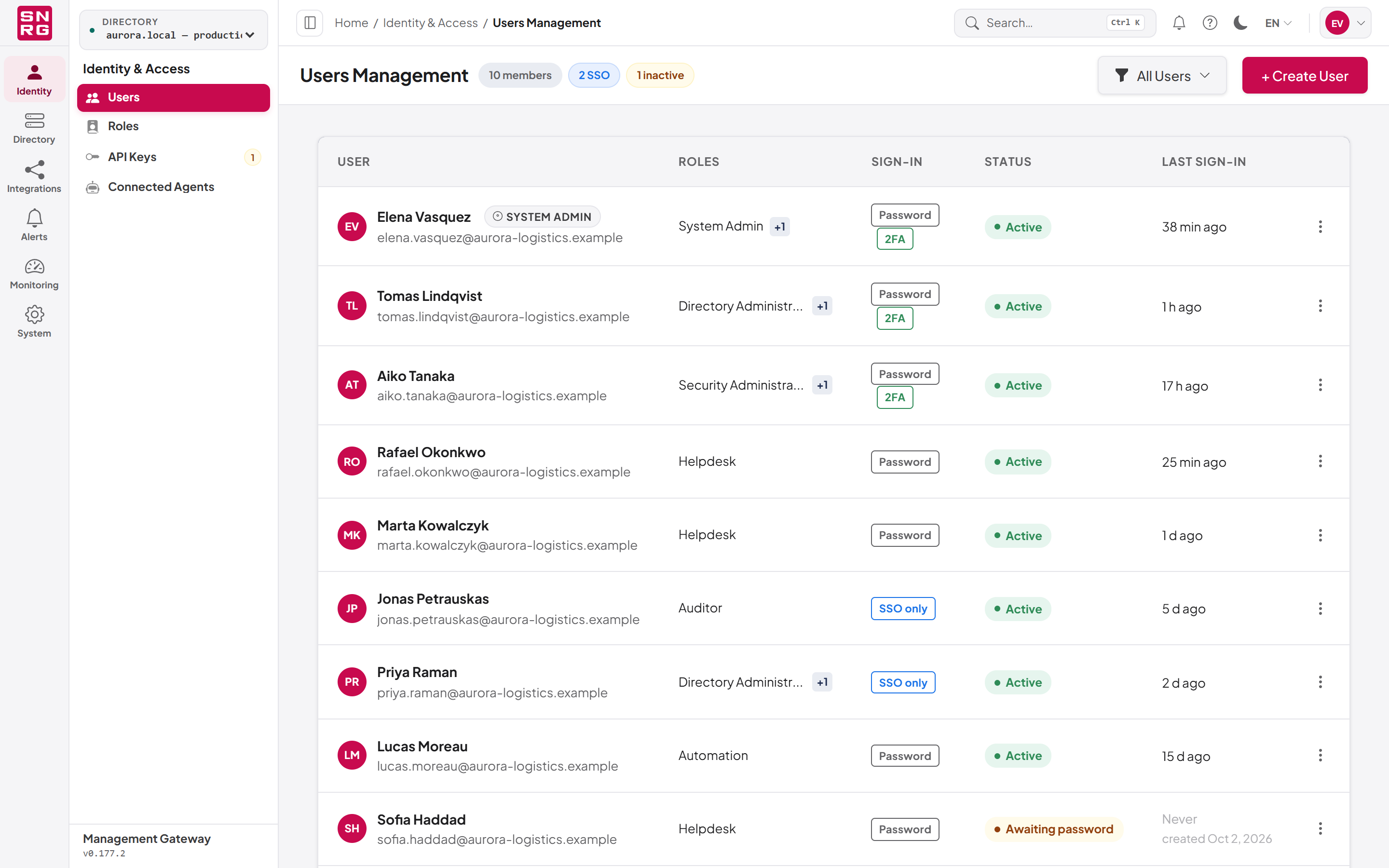Click the 10 members badge

coord(520,75)
